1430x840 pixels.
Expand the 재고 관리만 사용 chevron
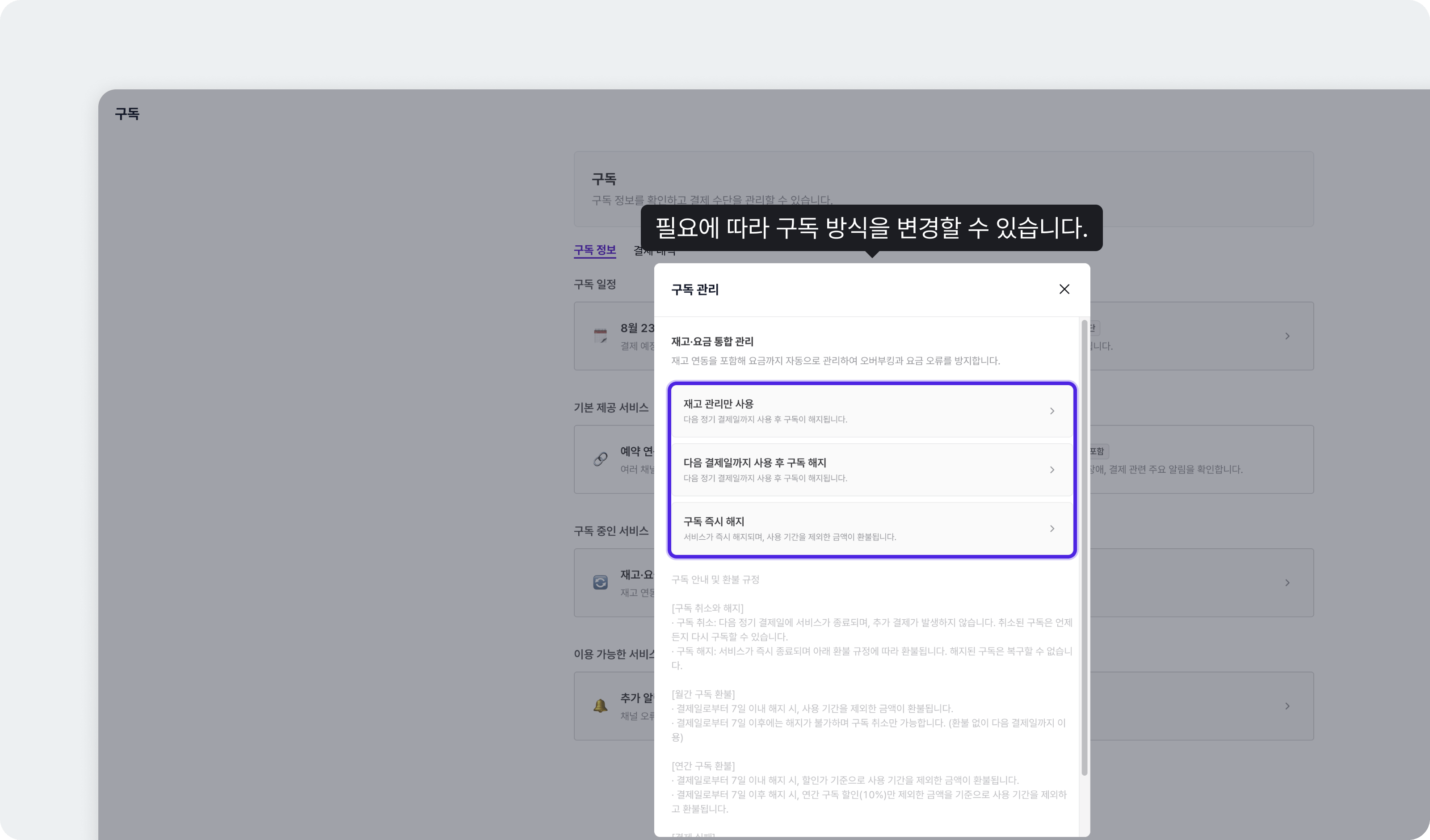click(1052, 411)
